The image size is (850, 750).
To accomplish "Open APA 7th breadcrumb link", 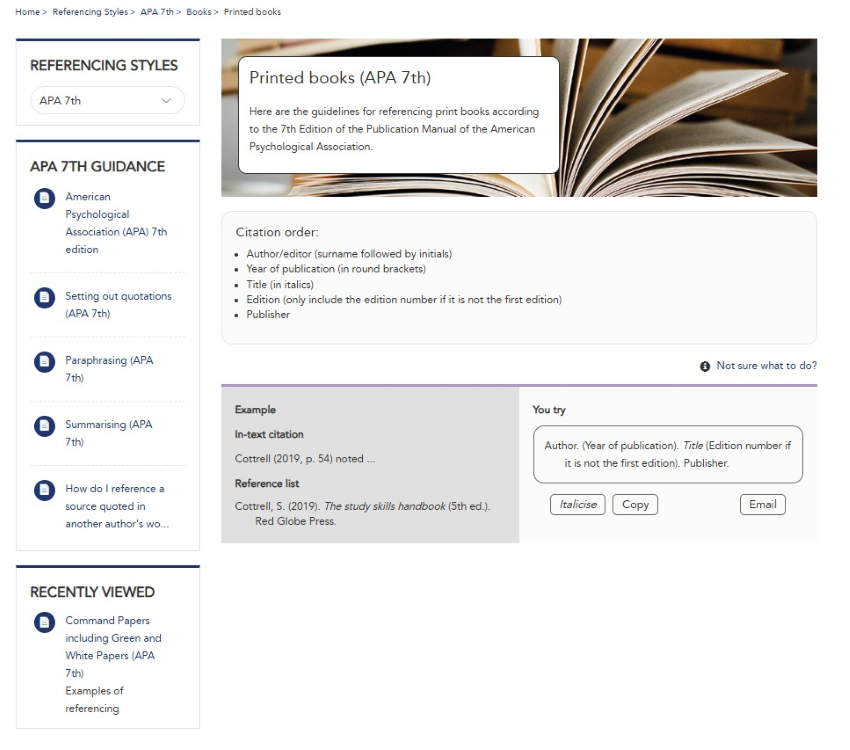I will pyautogui.click(x=157, y=12).
